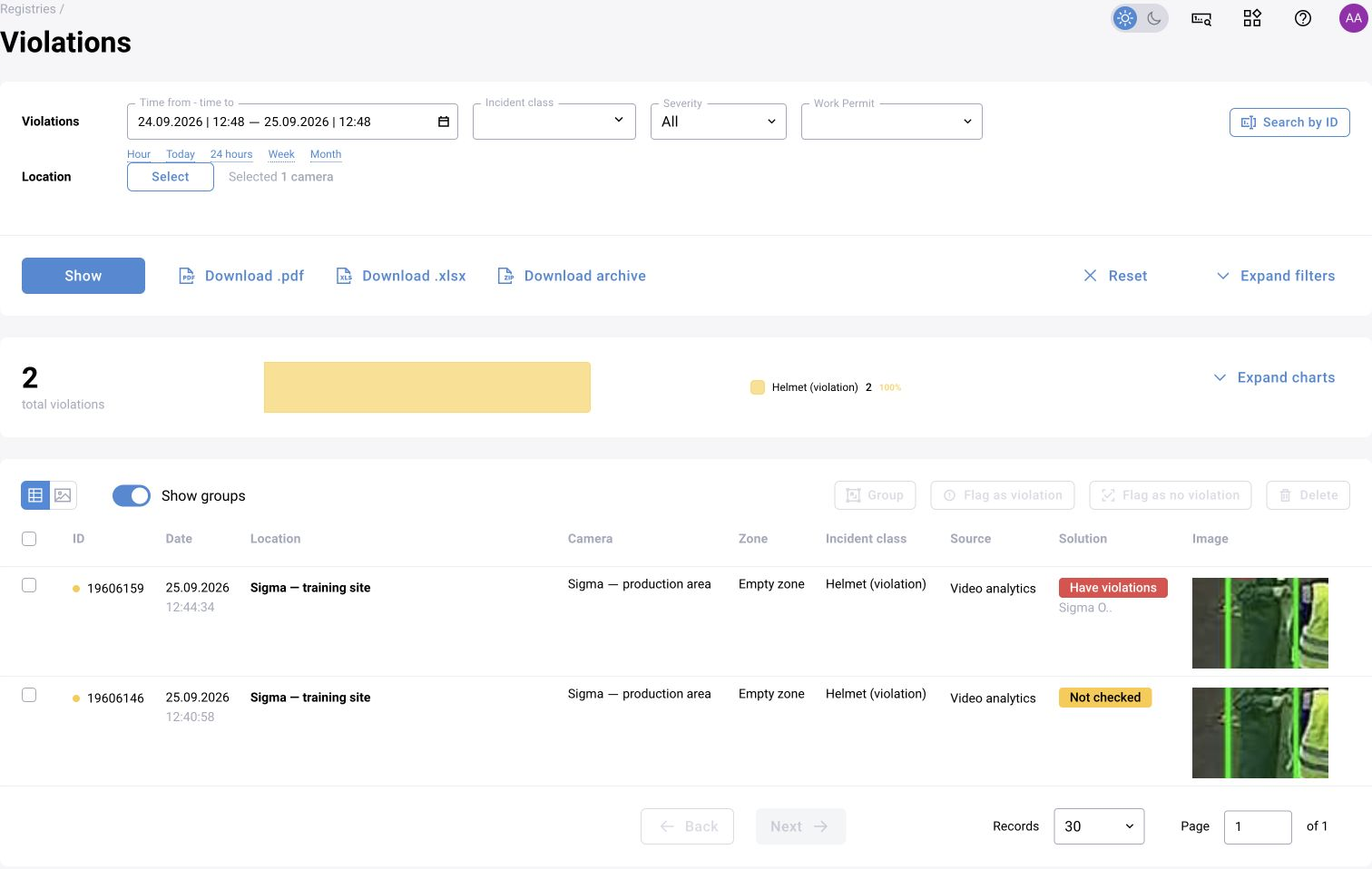The image size is (1372, 869).
Task: Click the Camera column header
Action: [x=590, y=539]
